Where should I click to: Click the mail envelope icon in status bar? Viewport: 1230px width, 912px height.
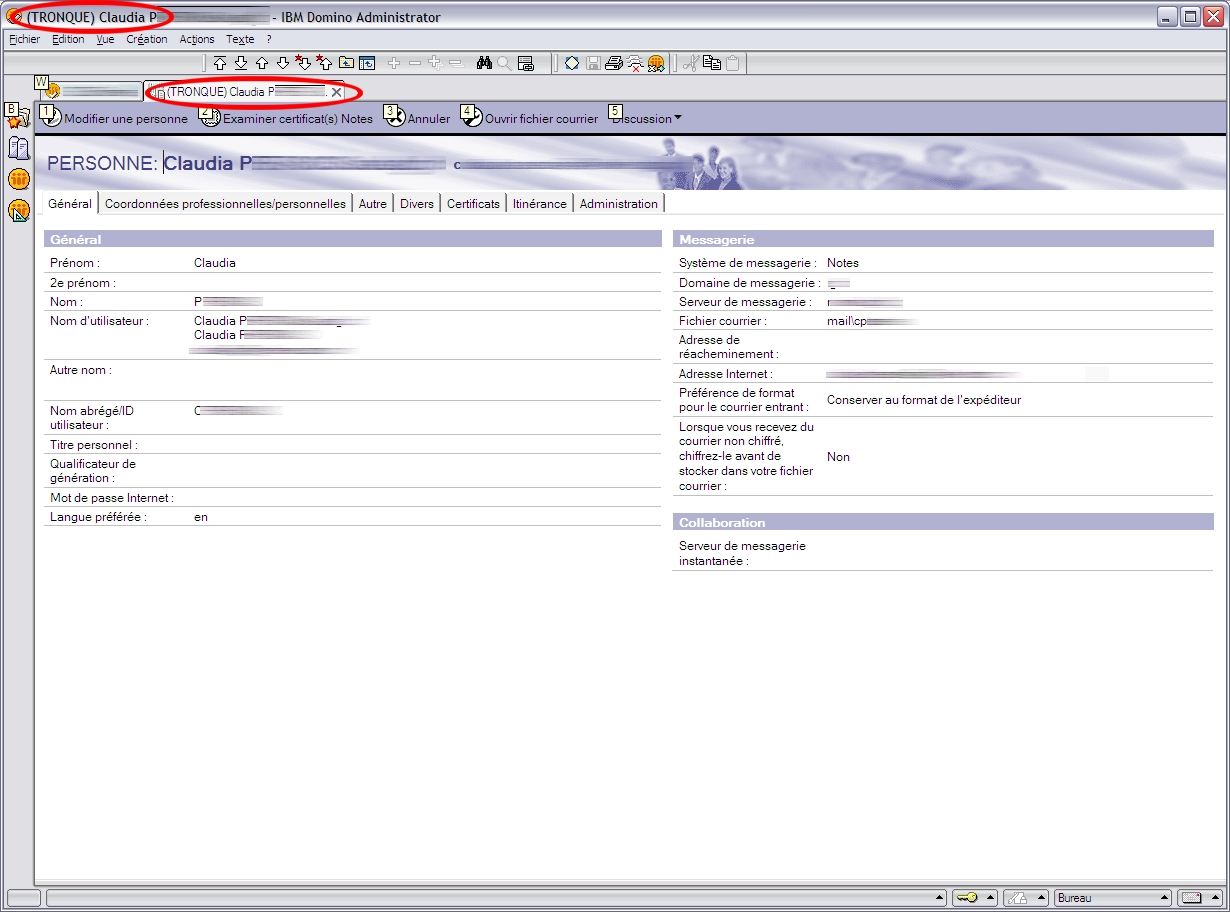coord(1190,898)
